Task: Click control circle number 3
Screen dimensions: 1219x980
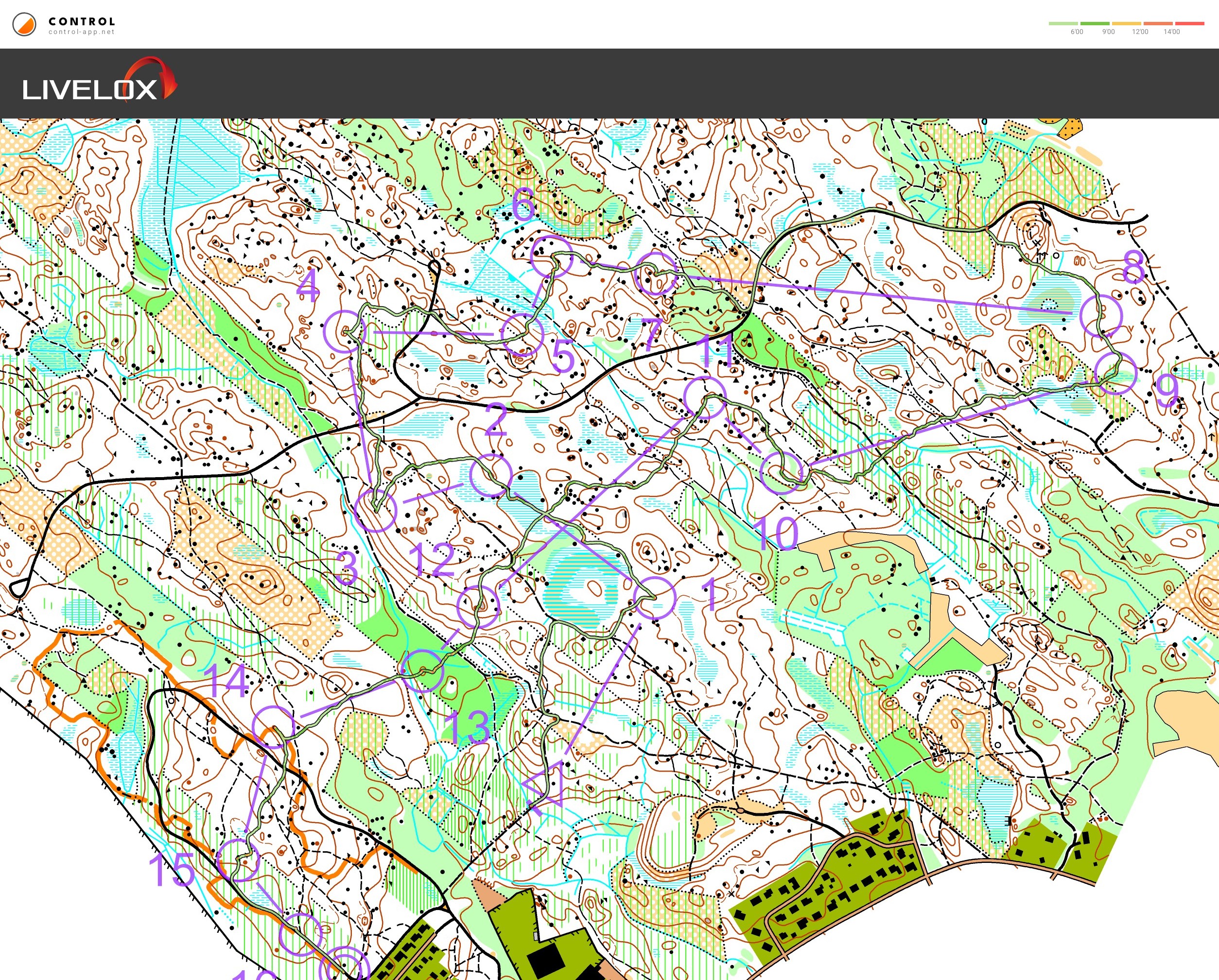Action: pos(375,510)
